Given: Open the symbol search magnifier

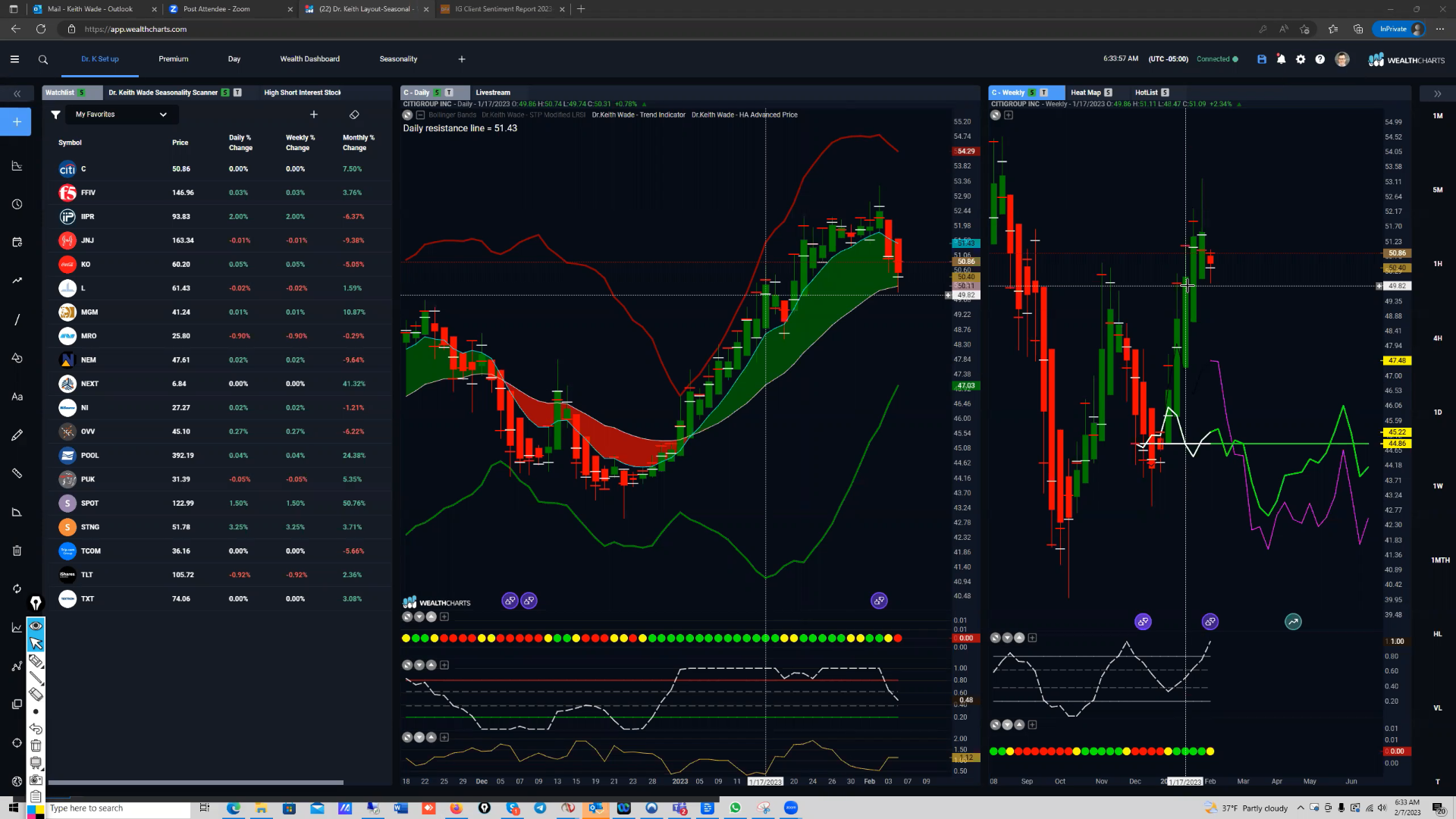Looking at the screenshot, I should (43, 59).
